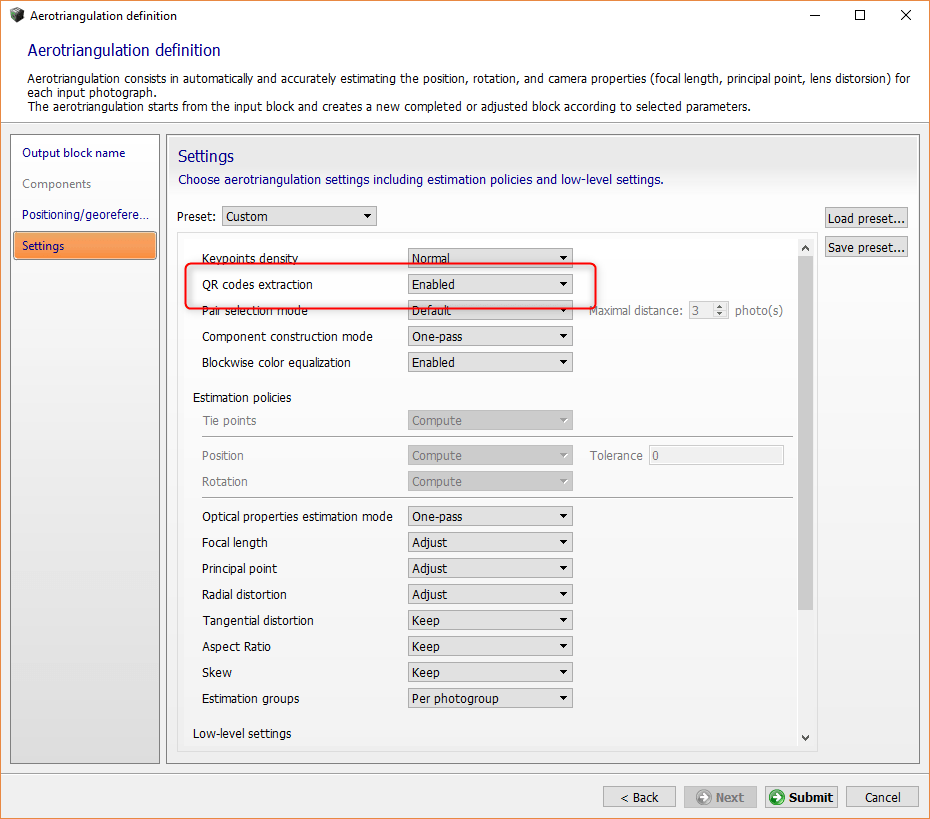This screenshot has height=819, width=930.
Task: Open the Estimation groups dropdown
Action: (x=490, y=699)
